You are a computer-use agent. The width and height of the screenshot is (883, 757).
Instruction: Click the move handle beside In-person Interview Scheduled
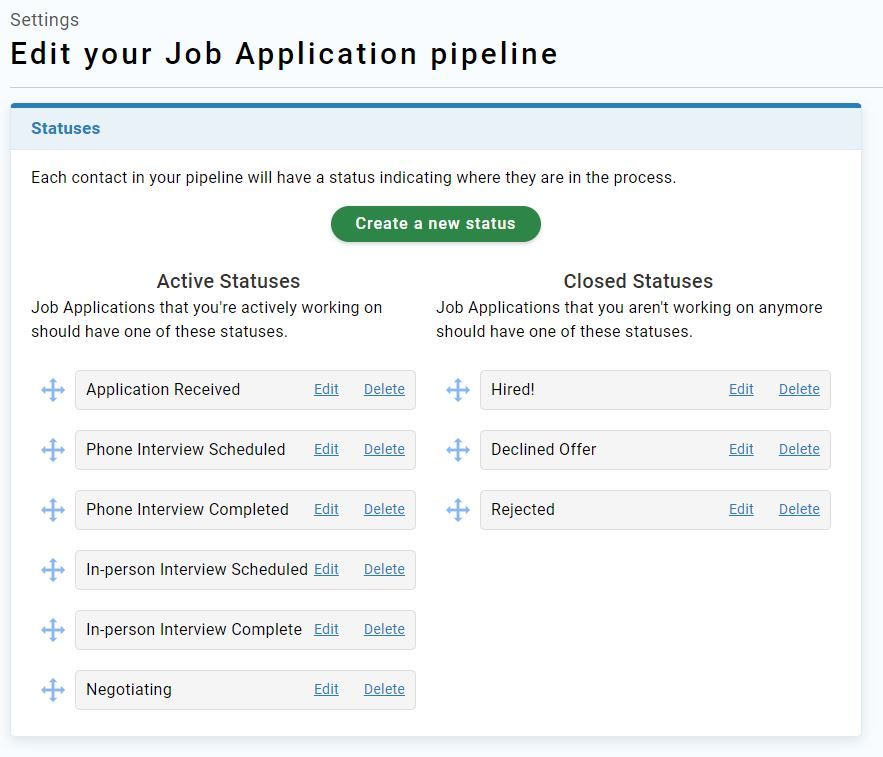[53, 570]
